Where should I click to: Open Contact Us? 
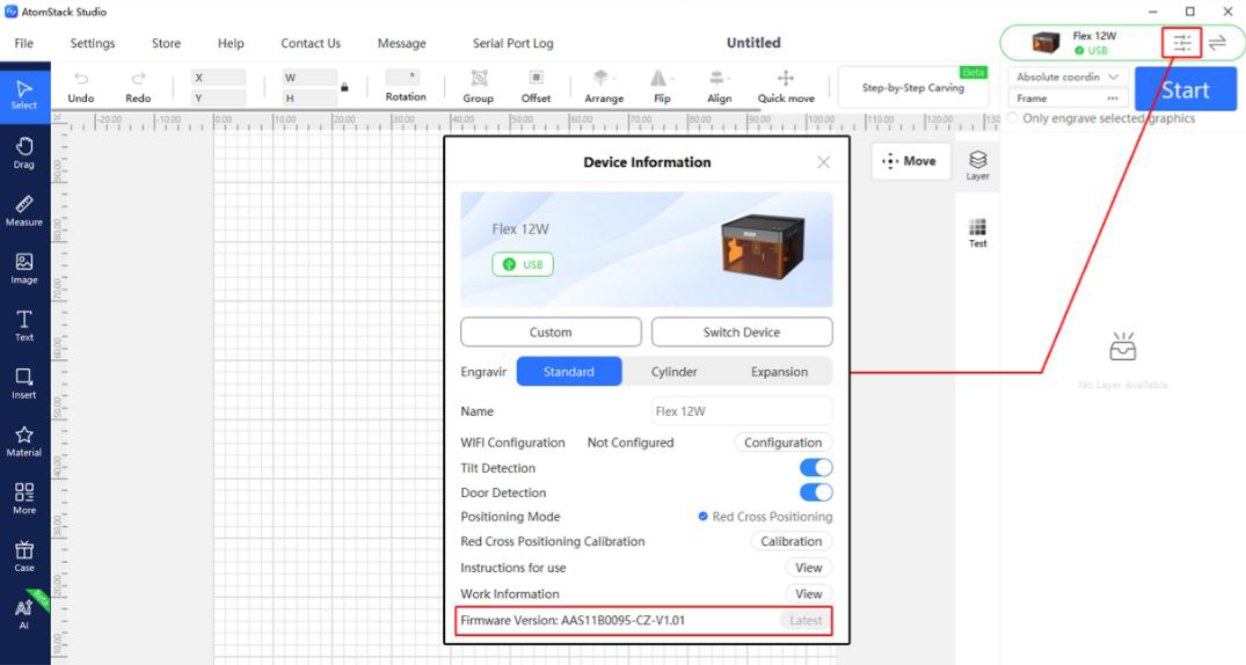[311, 43]
